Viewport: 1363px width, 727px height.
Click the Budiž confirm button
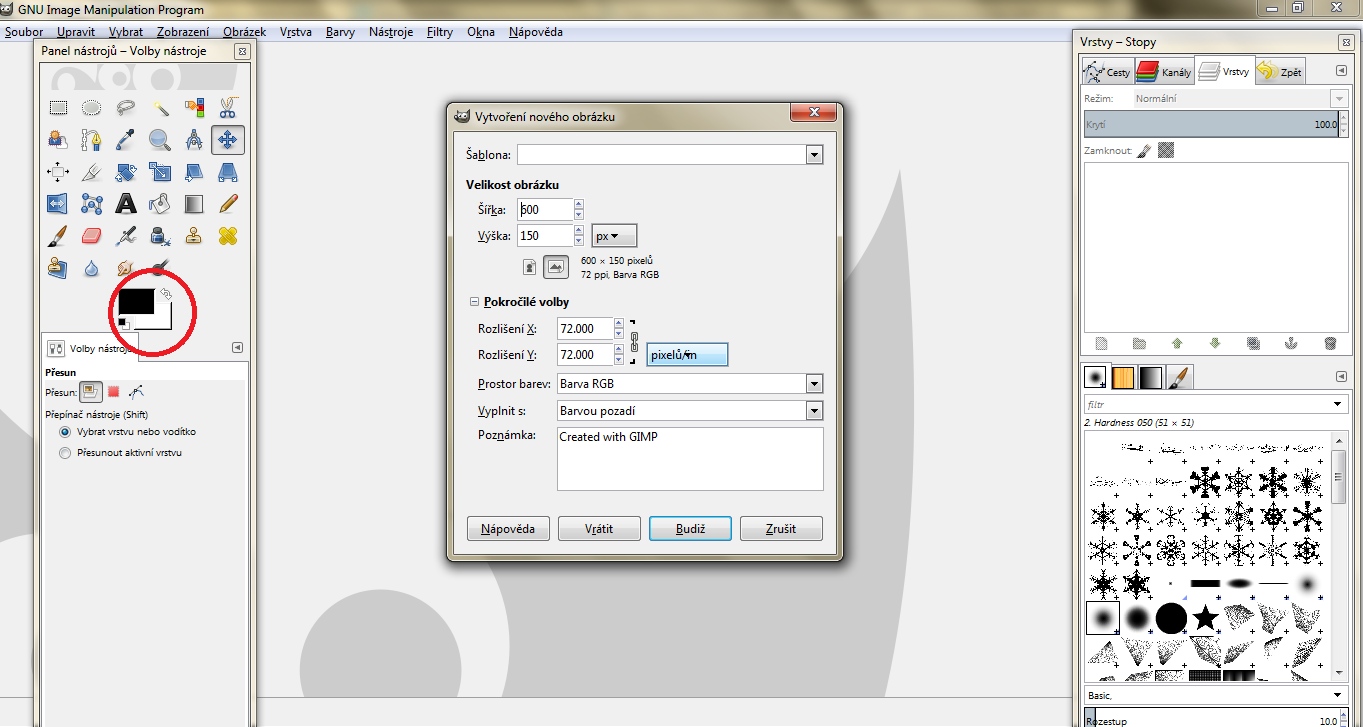[x=690, y=529]
